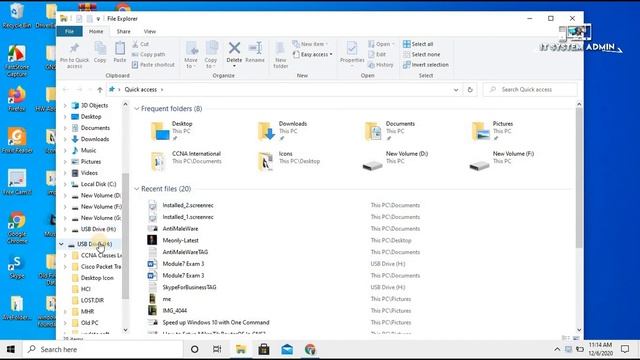Select Documents in navigation tree

pos(95,128)
